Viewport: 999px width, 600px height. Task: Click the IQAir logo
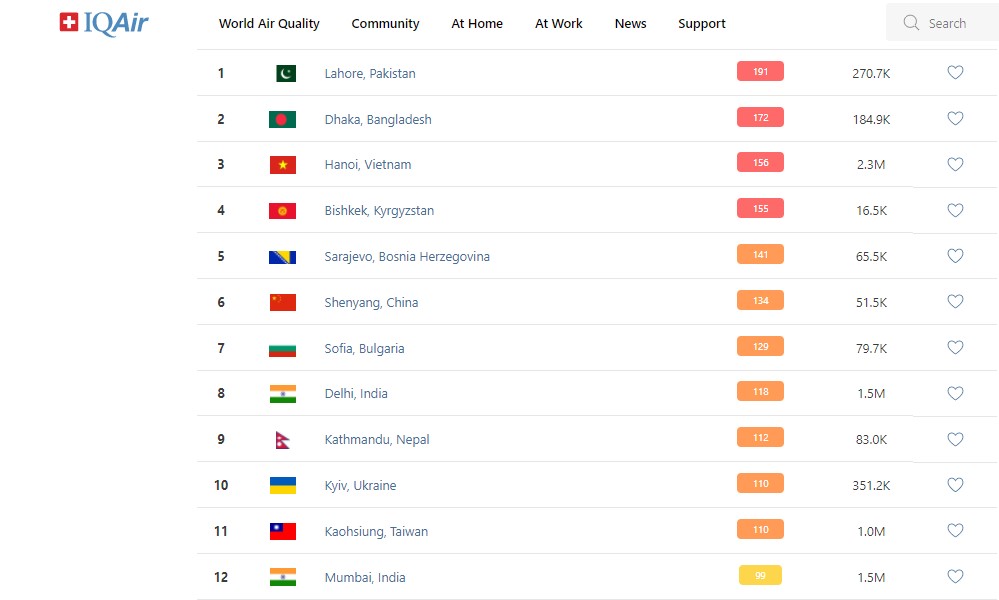[104, 23]
